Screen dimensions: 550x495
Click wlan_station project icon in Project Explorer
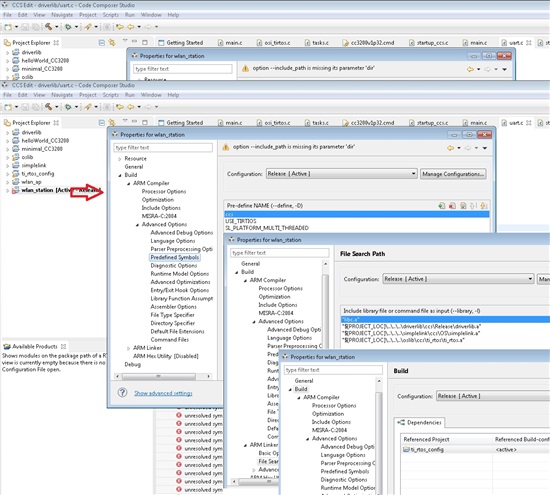click(15, 190)
